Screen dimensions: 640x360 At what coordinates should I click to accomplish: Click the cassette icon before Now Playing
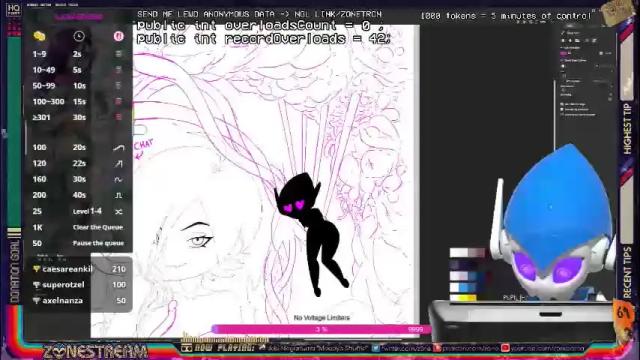(x=187, y=348)
